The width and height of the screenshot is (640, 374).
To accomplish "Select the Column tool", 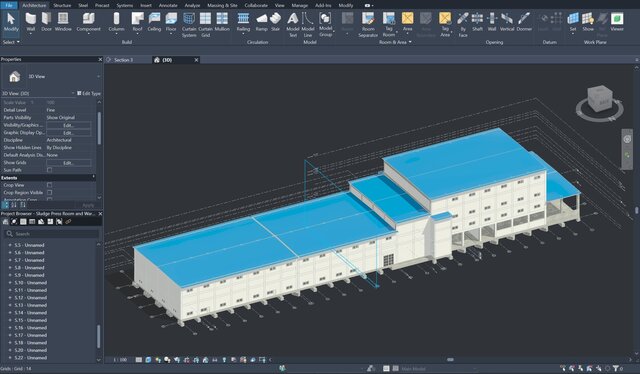I will 116,22.
